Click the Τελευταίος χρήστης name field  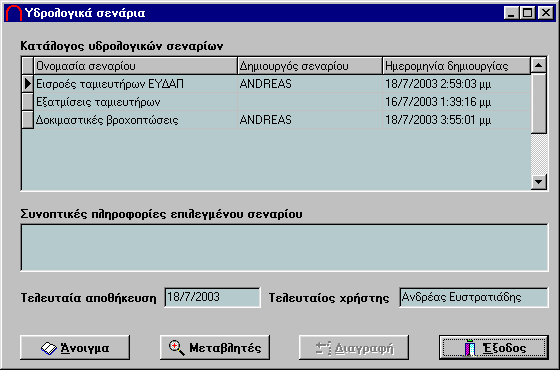coord(474,297)
